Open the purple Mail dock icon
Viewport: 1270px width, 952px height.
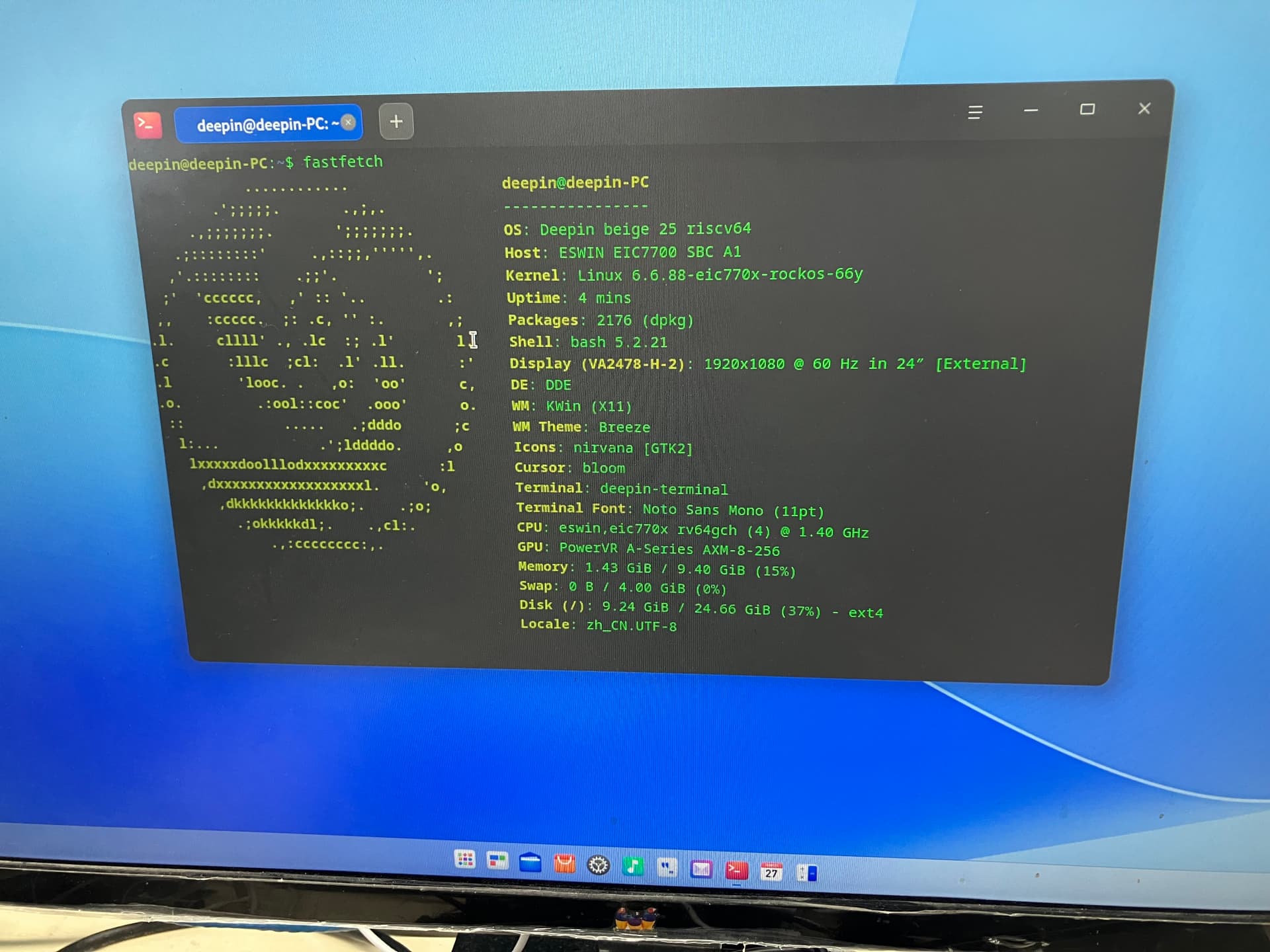point(701,869)
